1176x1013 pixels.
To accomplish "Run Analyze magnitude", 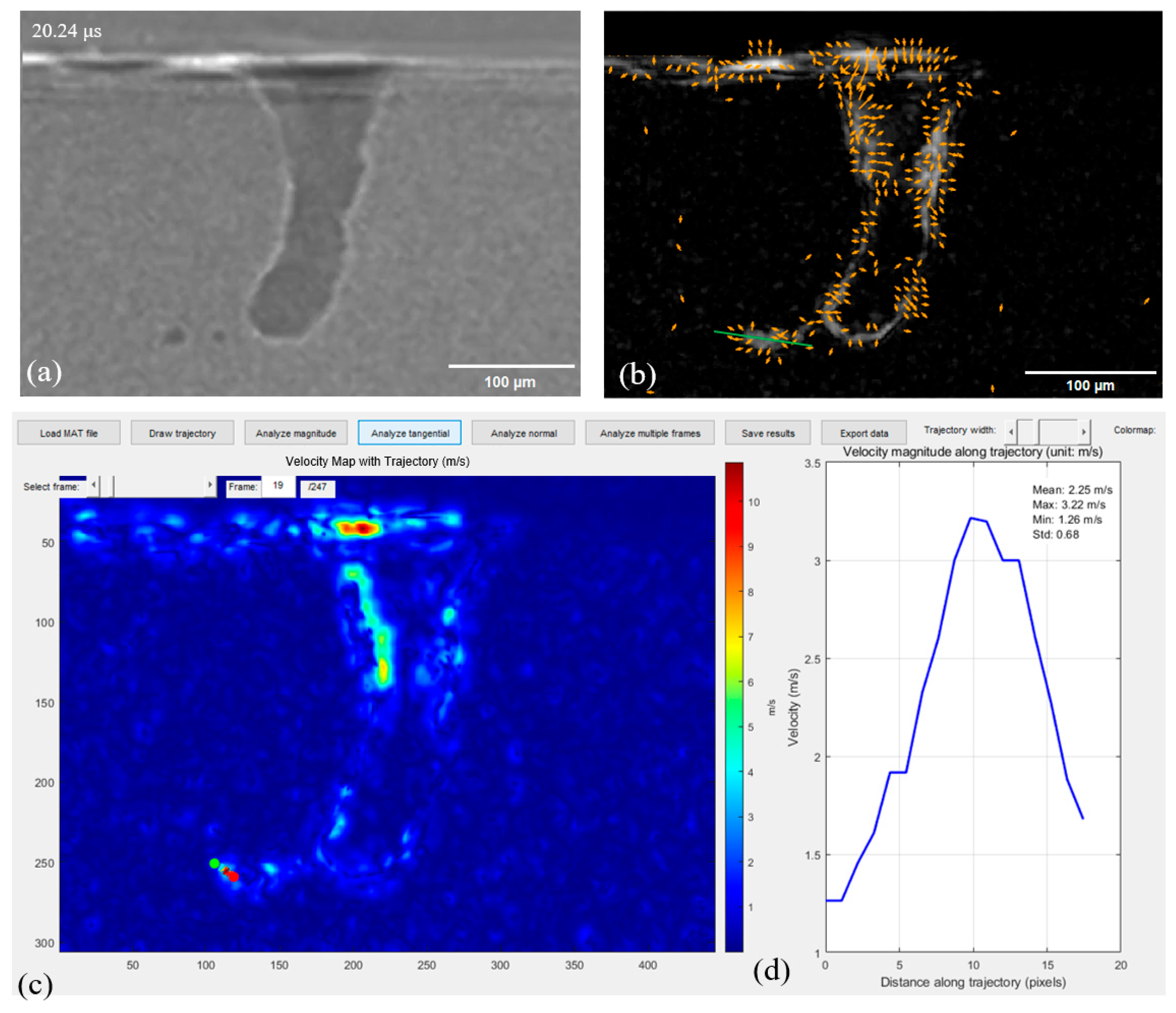I will (x=296, y=433).
